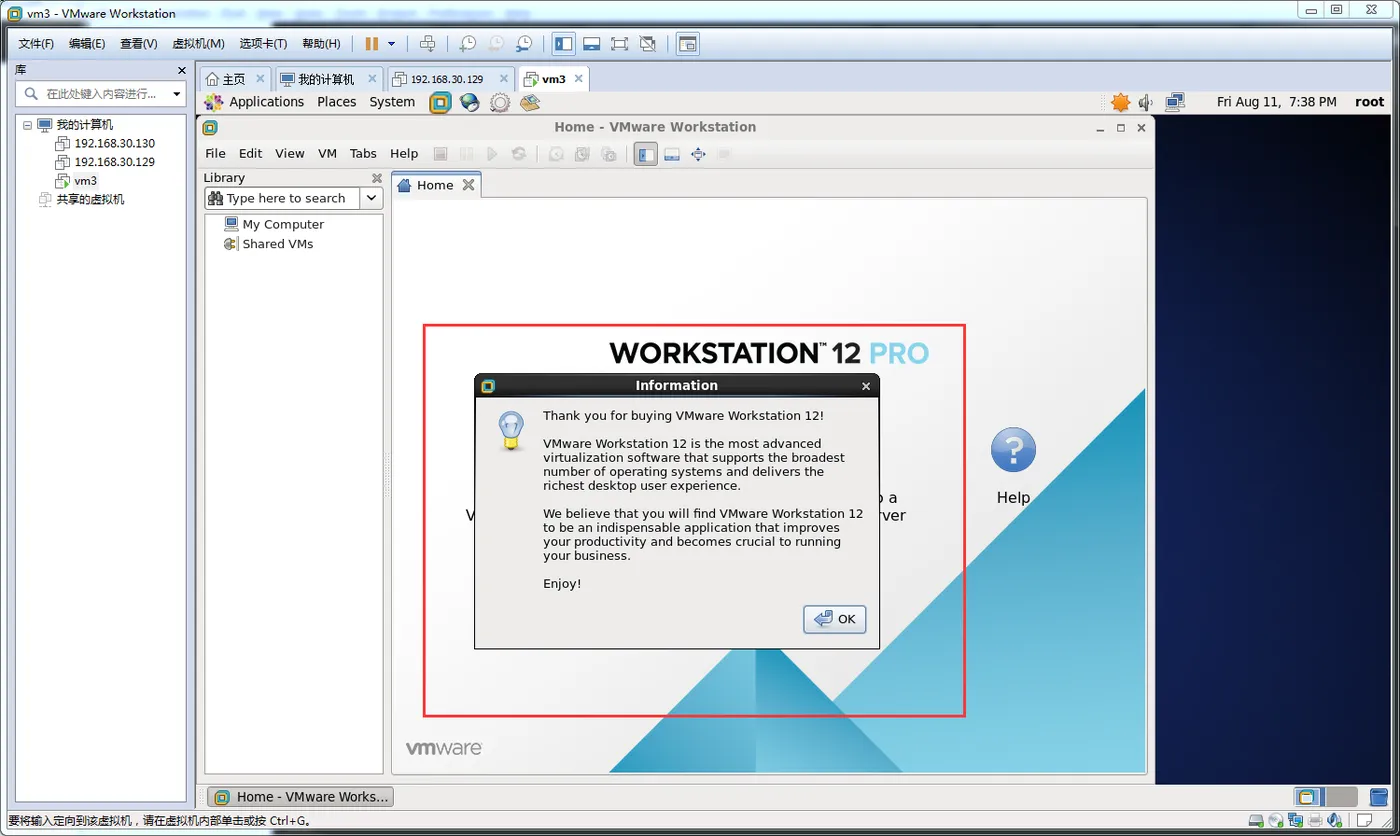1400x836 pixels.
Task: Click the console view icon in host toolbar
Action: point(687,44)
